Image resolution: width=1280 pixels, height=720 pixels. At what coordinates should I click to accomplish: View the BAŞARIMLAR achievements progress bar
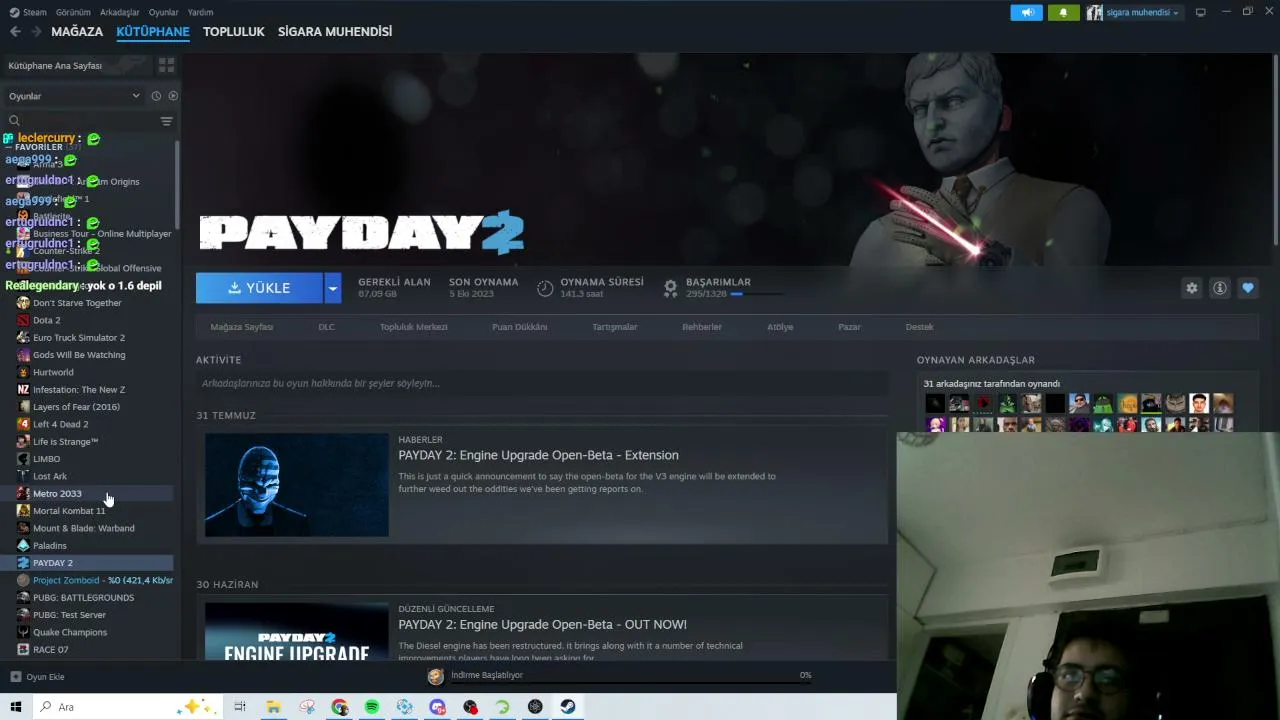click(x=755, y=294)
